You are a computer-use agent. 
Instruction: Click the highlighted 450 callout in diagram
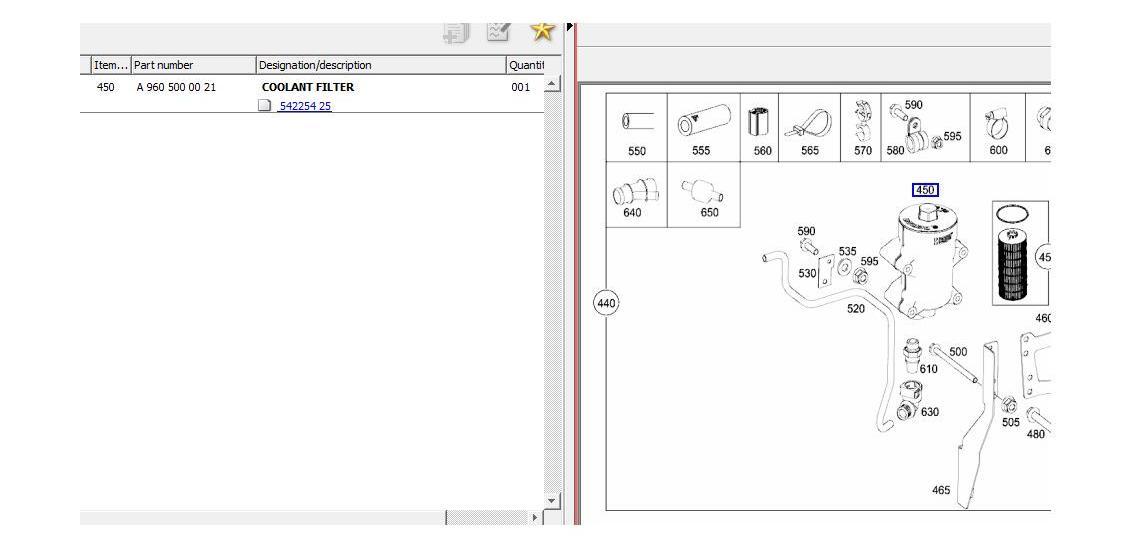925,190
